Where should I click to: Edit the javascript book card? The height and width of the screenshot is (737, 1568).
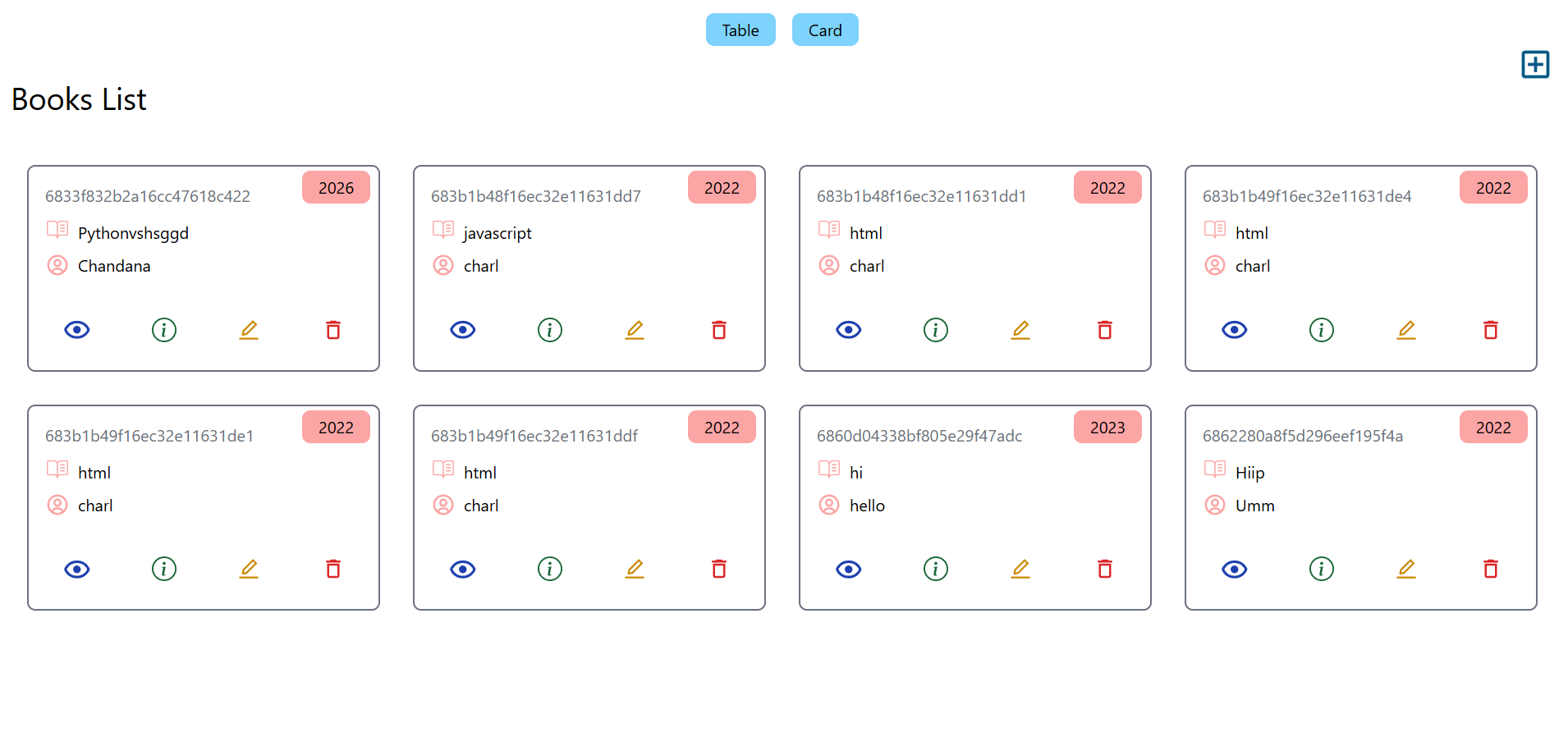click(635, 330)
